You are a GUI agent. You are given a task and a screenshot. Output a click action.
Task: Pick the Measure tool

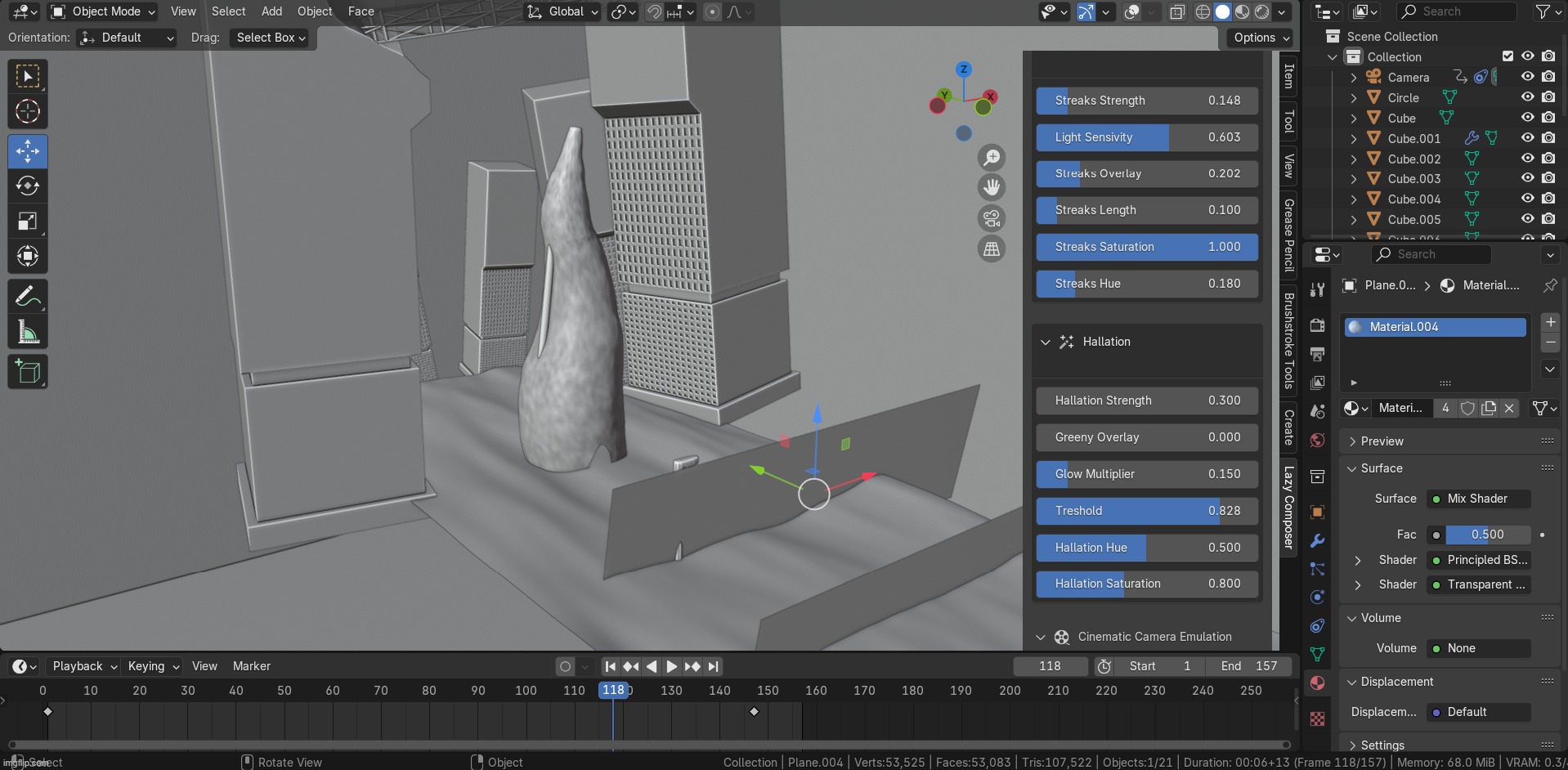(28, 332)
